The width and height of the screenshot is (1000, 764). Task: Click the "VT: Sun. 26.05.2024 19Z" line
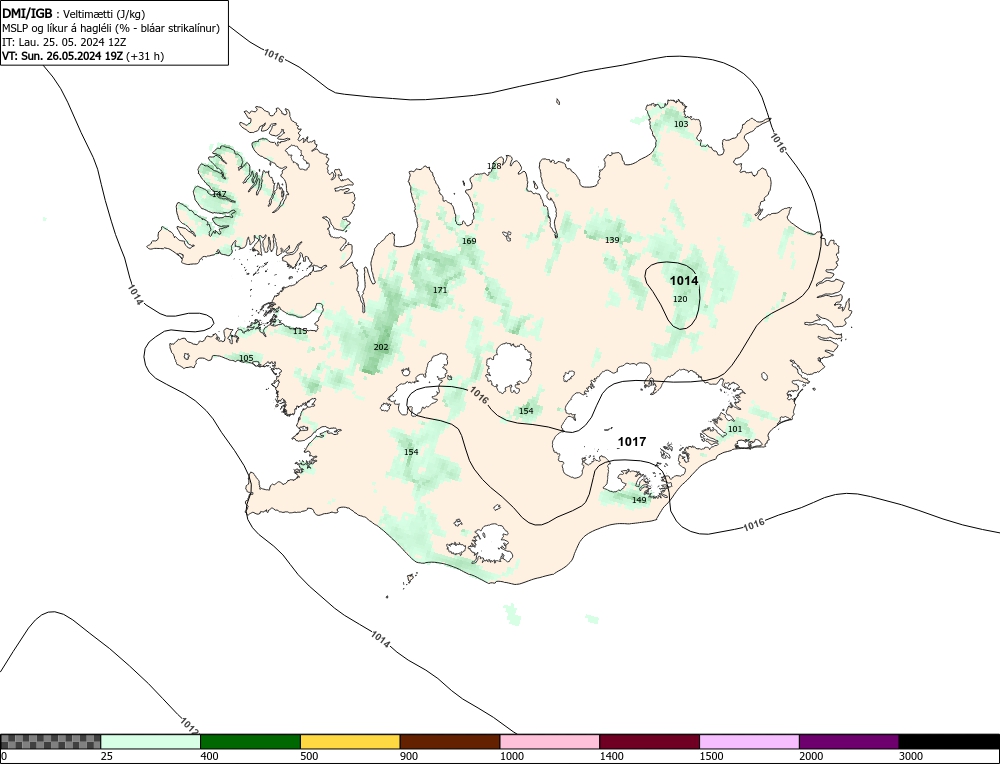point(62,56)
